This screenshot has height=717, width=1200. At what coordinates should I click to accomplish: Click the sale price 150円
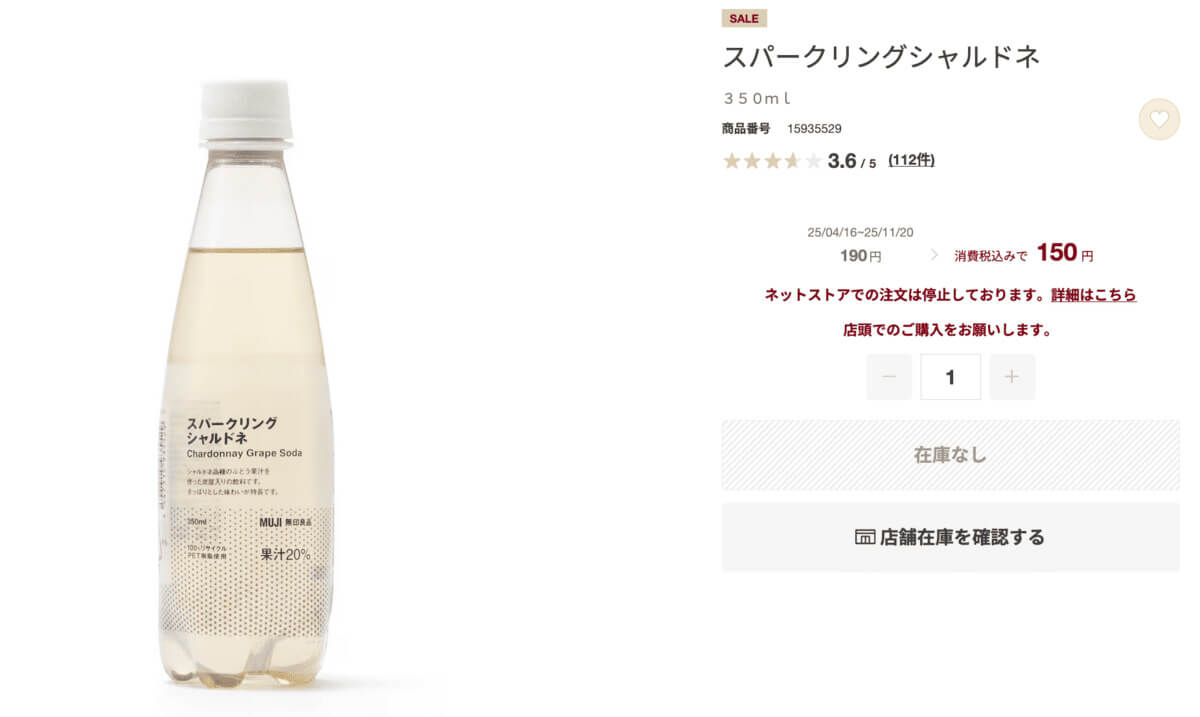(x=1065, y=253)
